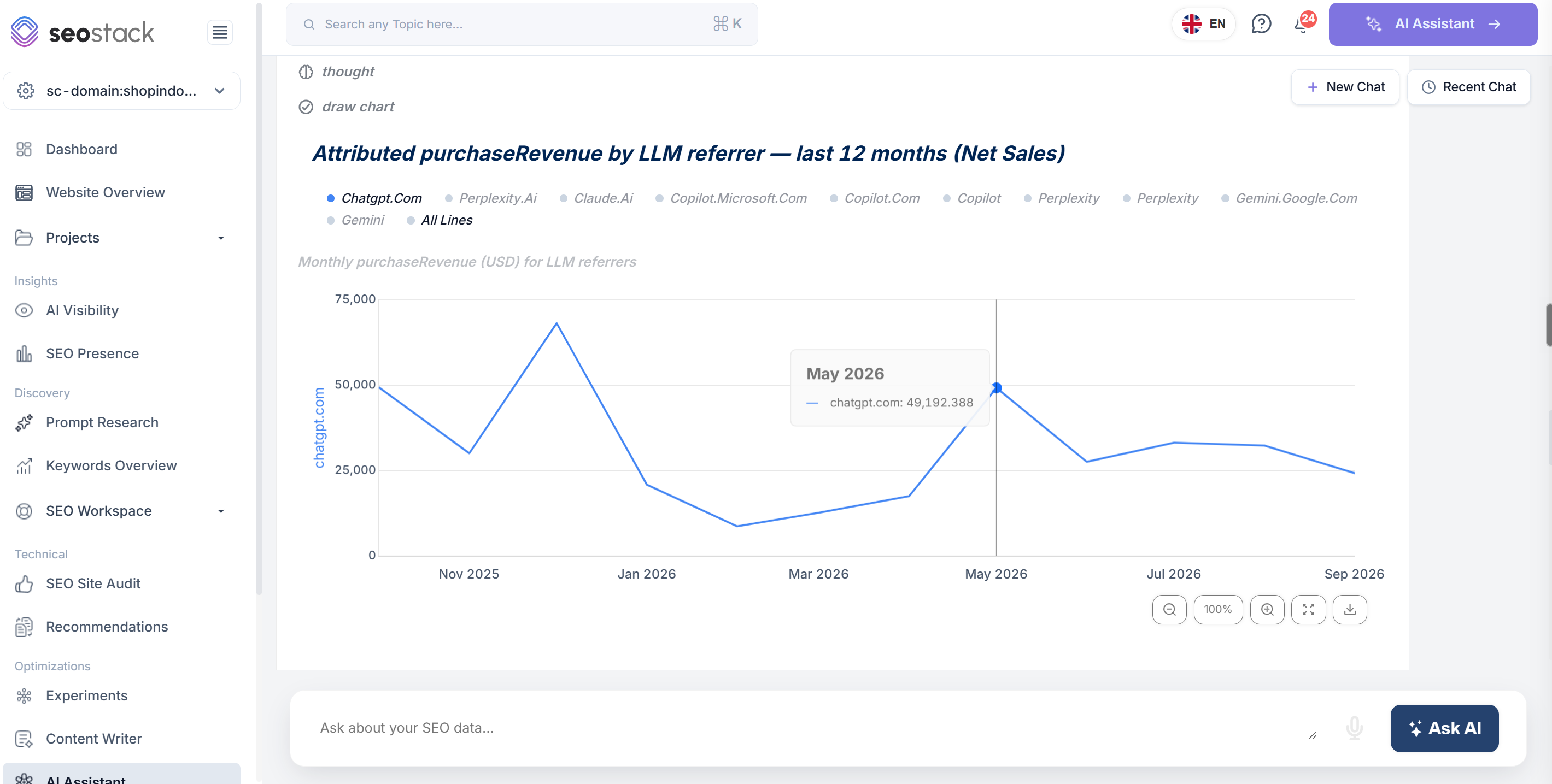Click the 'Jan 2026' x-axis label
The width and height of the screenshot is (1552, 784).
tap(647, 574)
